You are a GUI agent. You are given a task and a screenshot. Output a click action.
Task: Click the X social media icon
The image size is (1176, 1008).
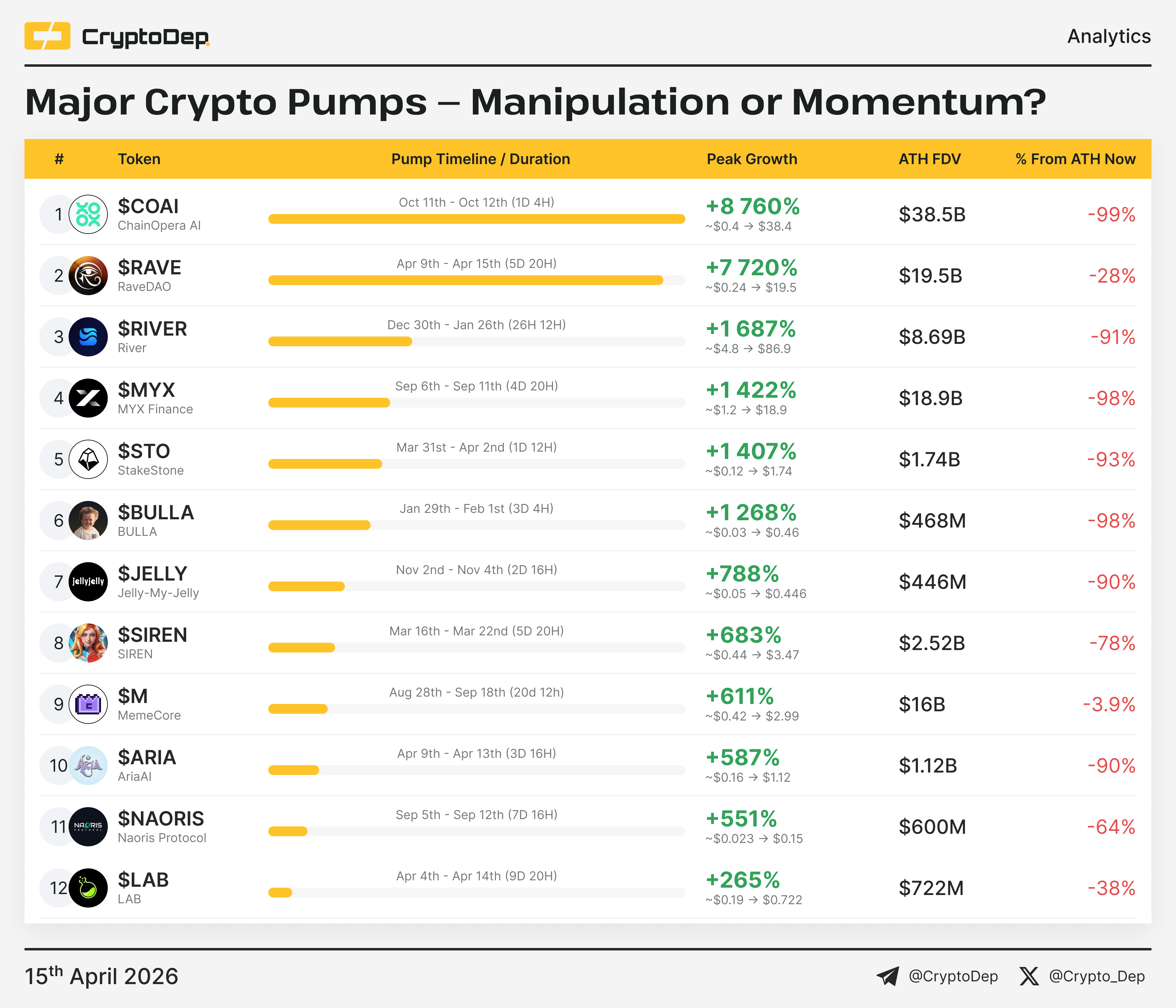tap(1028, 976)
